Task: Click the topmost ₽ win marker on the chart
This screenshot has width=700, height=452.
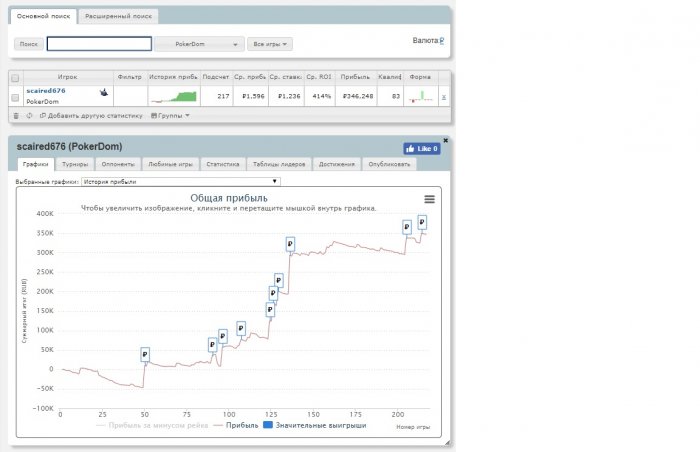Action: 422,222
